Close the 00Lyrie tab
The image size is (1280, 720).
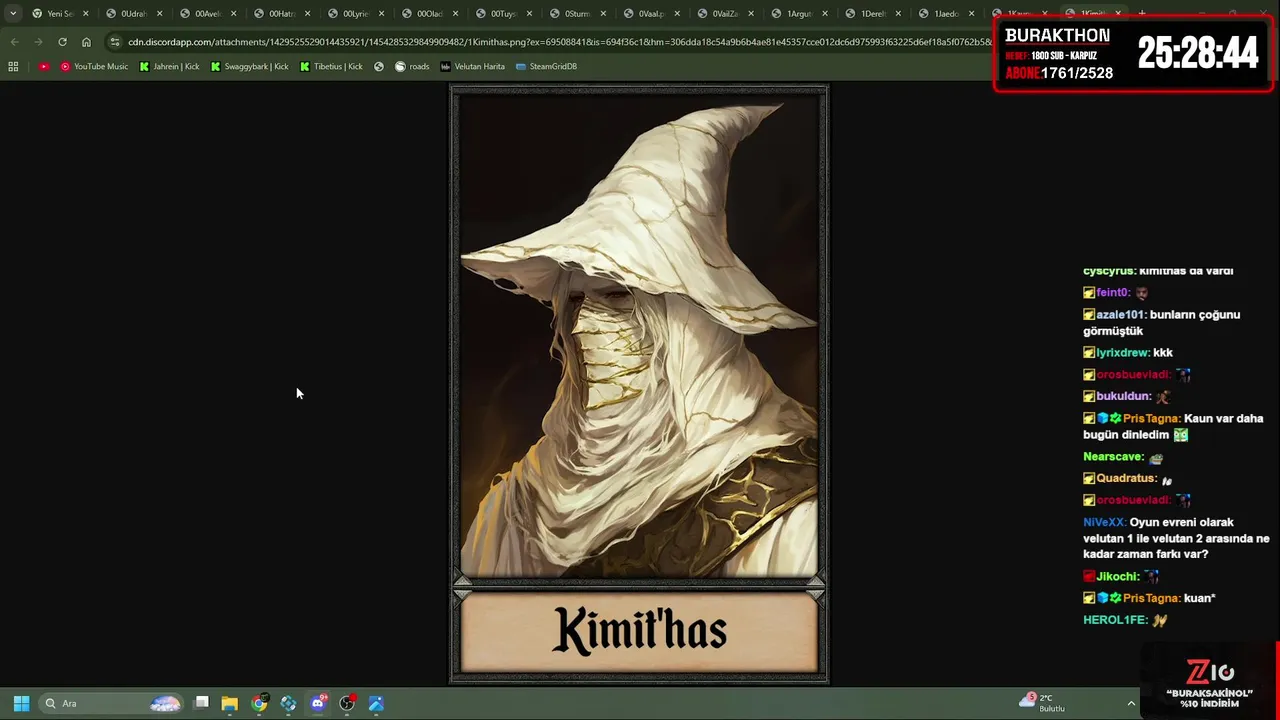tap(381, 14)
